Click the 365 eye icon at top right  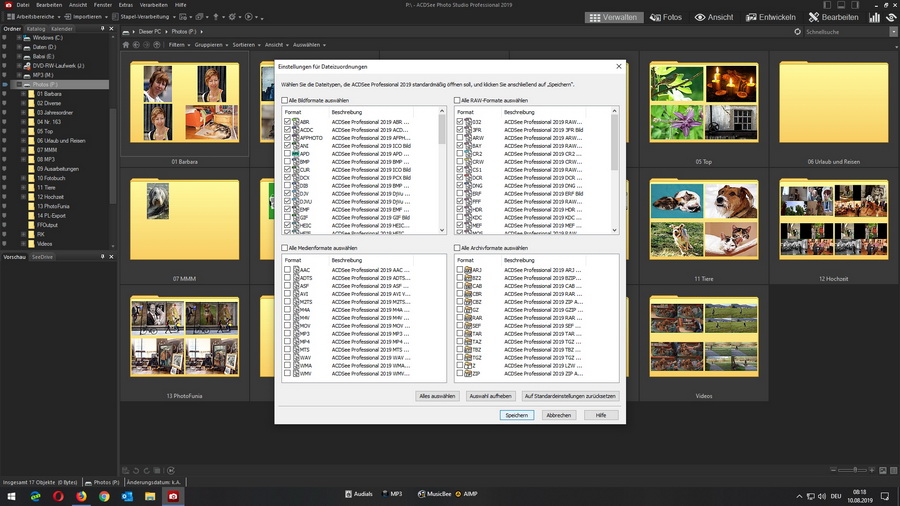pyautogui.click(x=889, y=17)
